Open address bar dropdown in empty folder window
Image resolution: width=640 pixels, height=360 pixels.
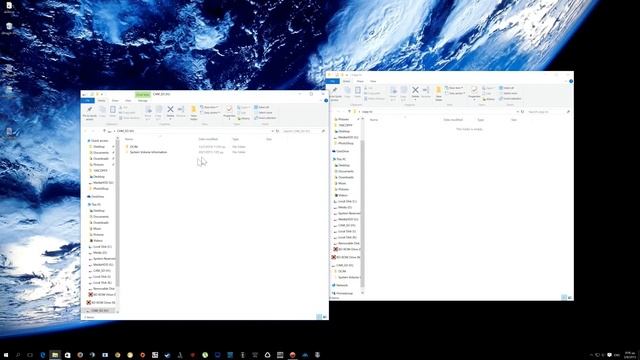(518, 111)
